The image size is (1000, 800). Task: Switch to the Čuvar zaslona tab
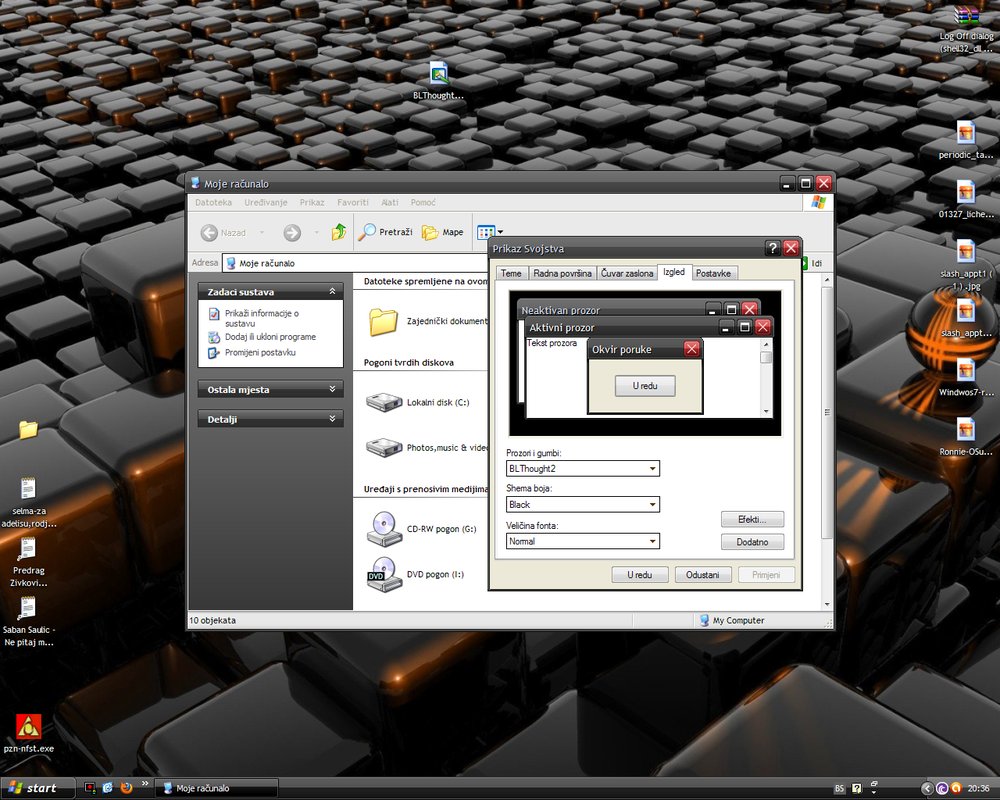[627, 273]
